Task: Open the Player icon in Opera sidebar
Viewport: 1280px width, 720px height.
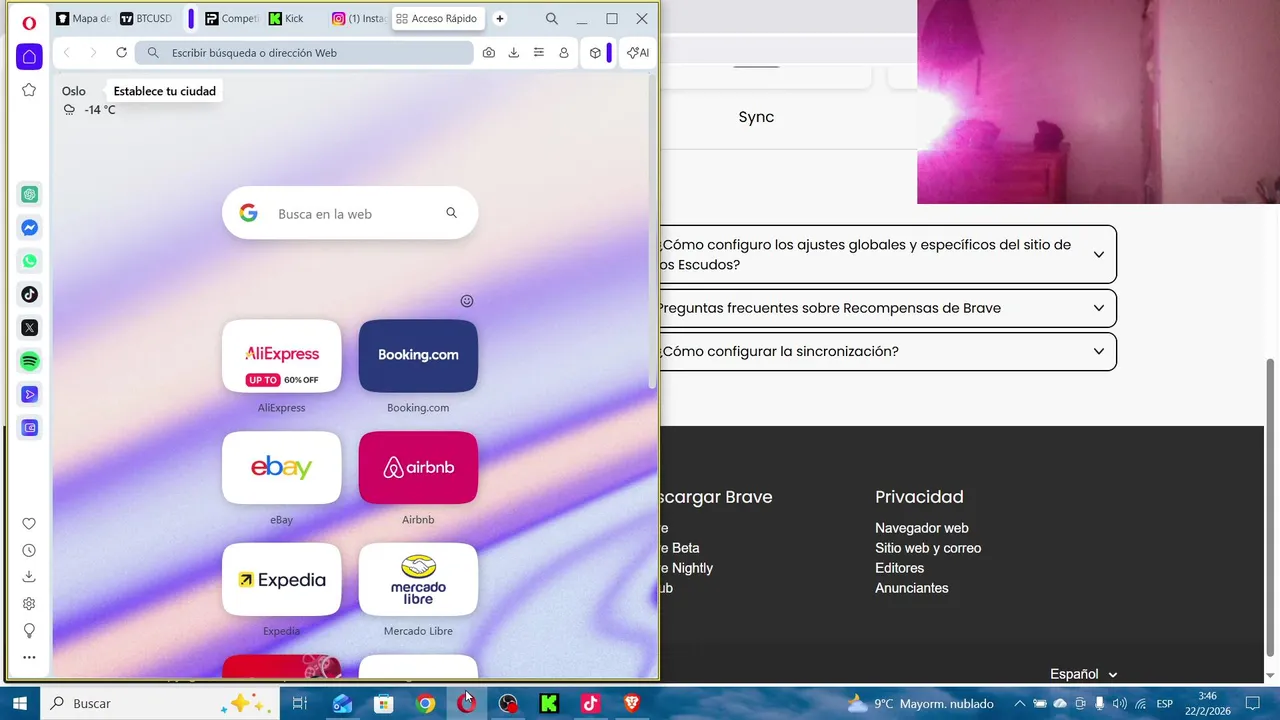Action: tap(29, 394)
